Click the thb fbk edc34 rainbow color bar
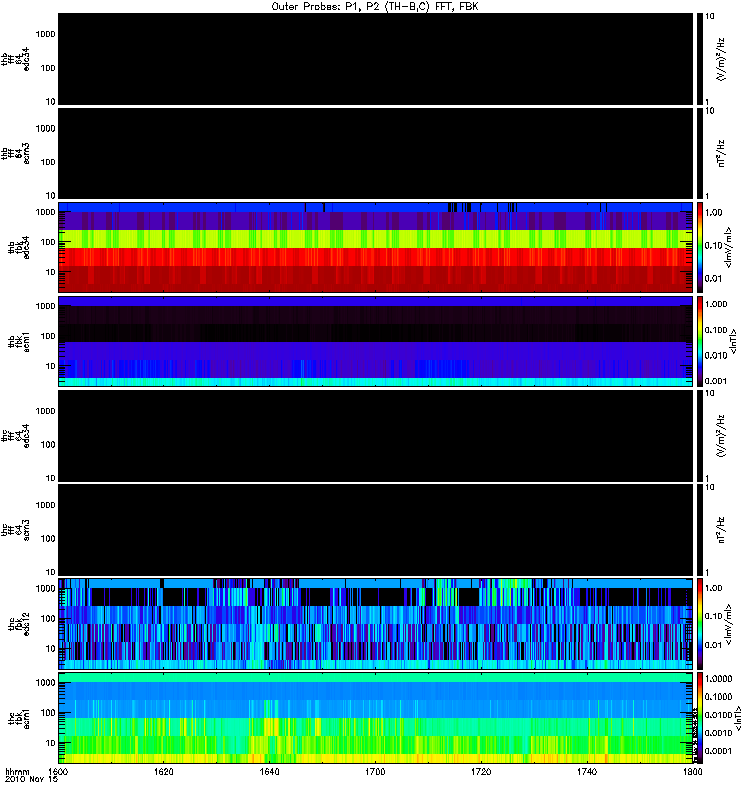 (699, 247)
